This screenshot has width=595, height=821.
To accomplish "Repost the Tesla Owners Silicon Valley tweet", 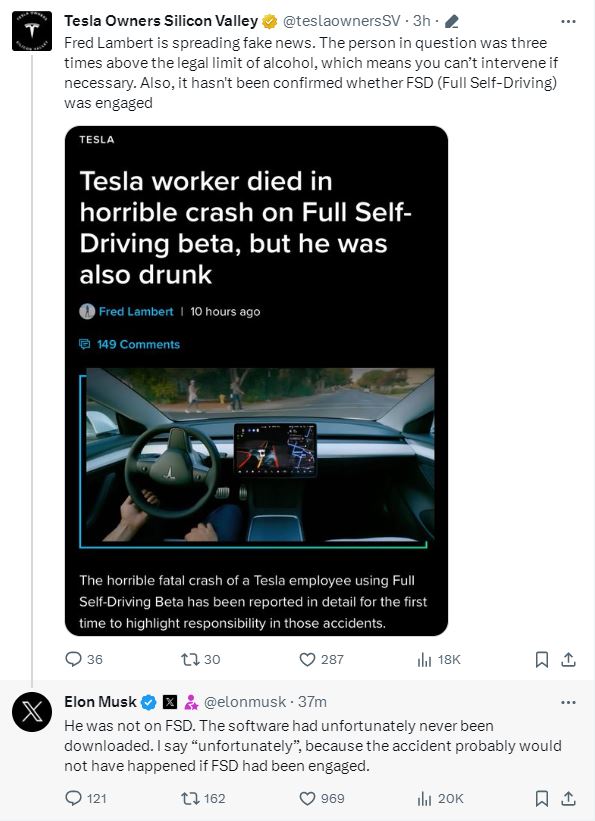I will (x=189, y=659).
